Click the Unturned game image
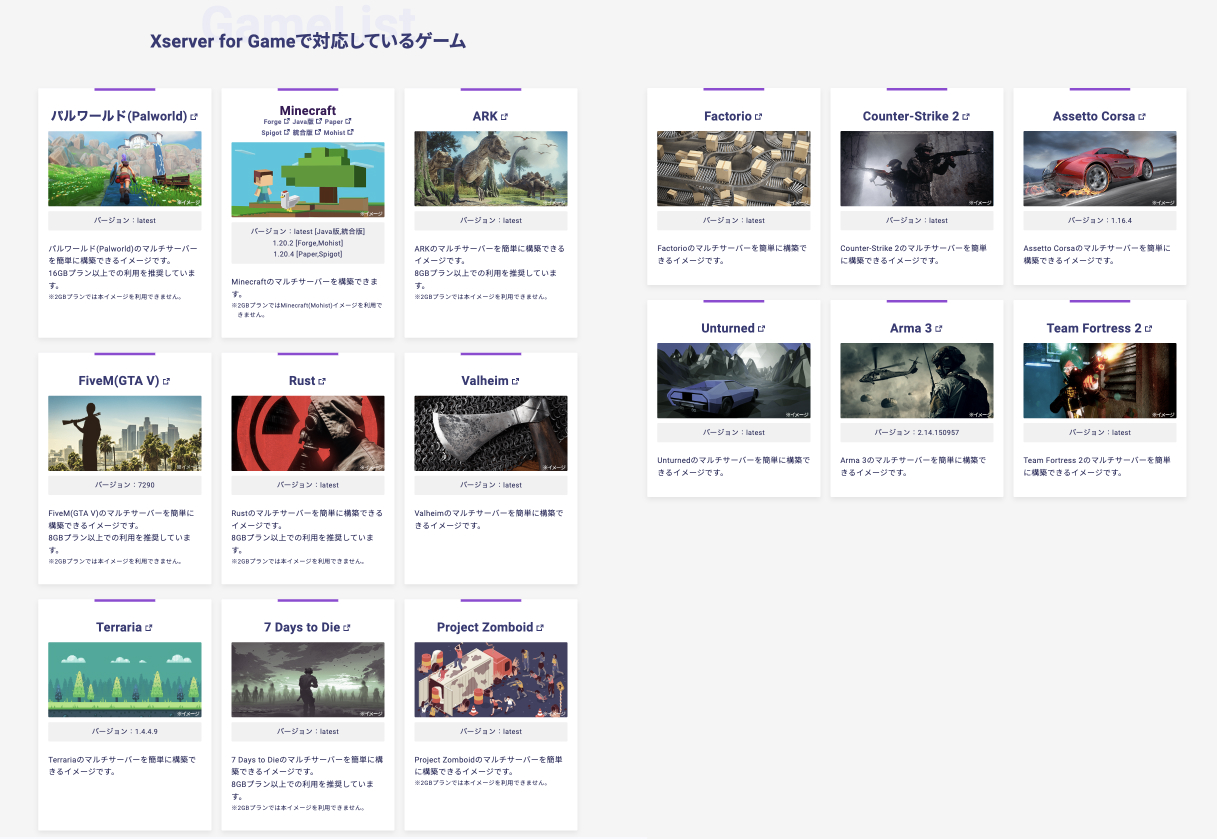Screen dimensions: 1217x839 coord(733,380)
